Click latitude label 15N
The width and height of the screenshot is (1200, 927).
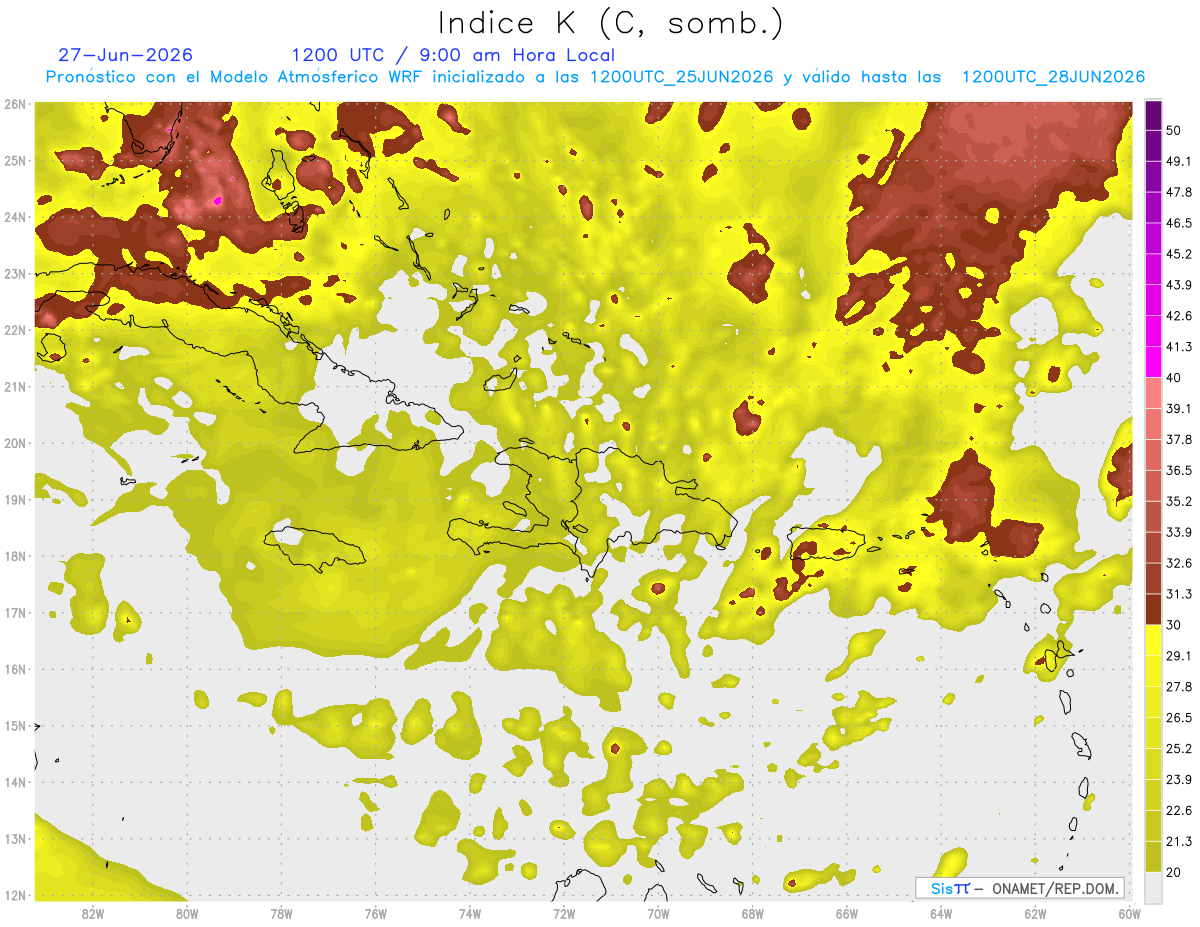click(14, 725)
